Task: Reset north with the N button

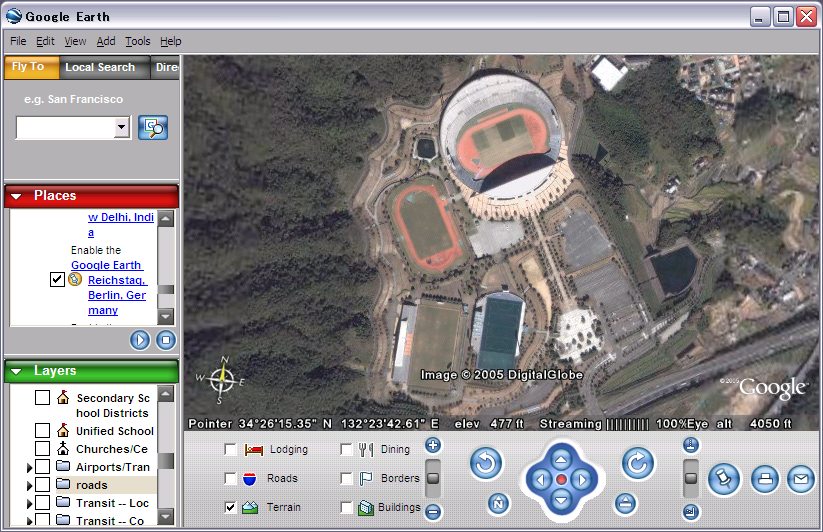Action: point(497,502)
